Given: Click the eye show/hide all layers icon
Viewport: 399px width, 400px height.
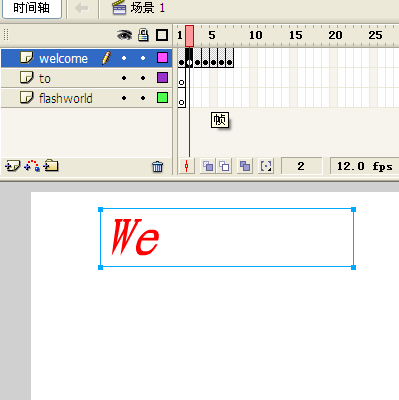Looking at the screenshot, I should pyautogui.click(x=124, y=35).
